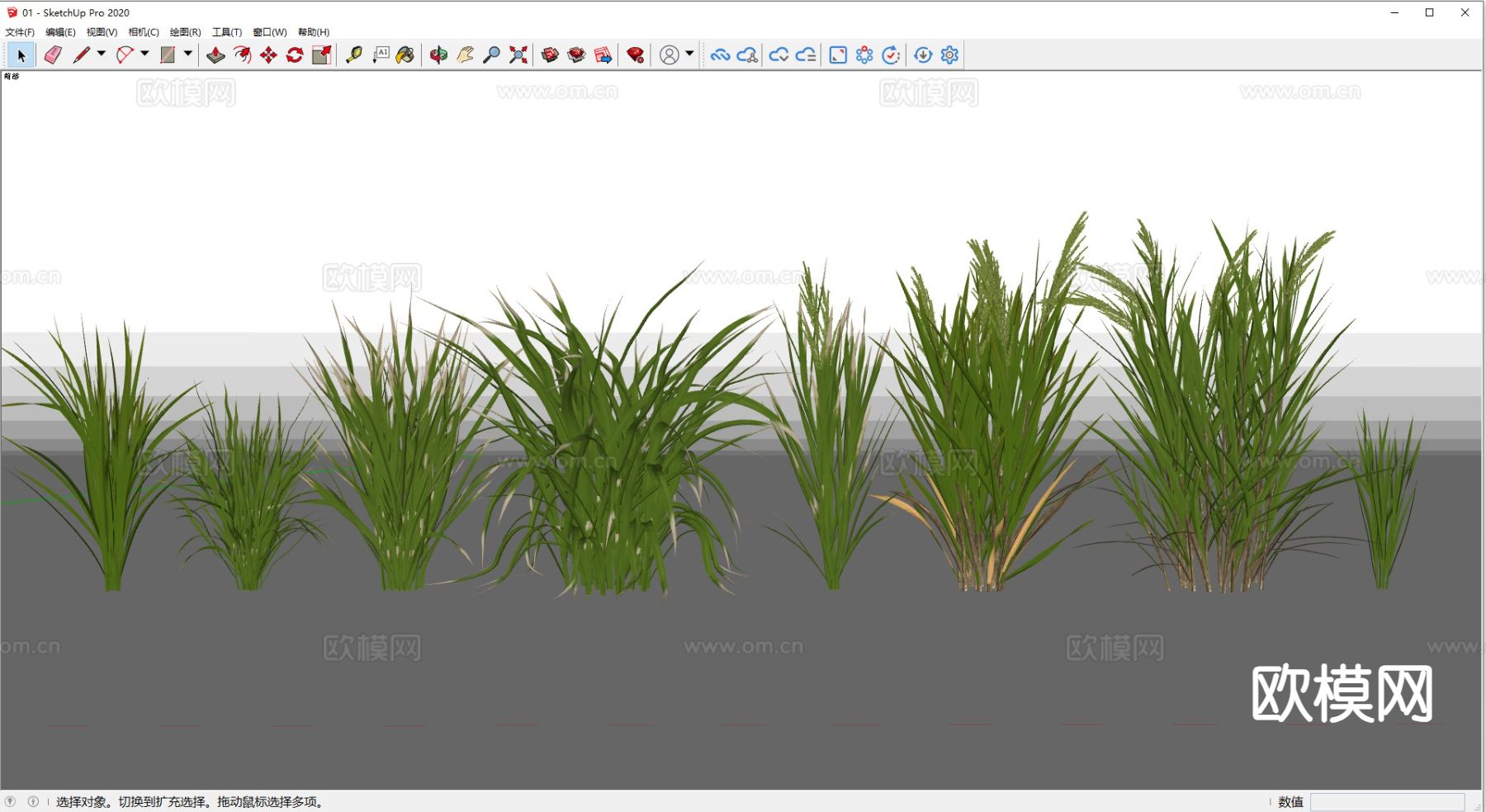Select the Paint Bucket tool
Image resolution: width=1486 pixels, height=812 pixels.
coord(405,55)
